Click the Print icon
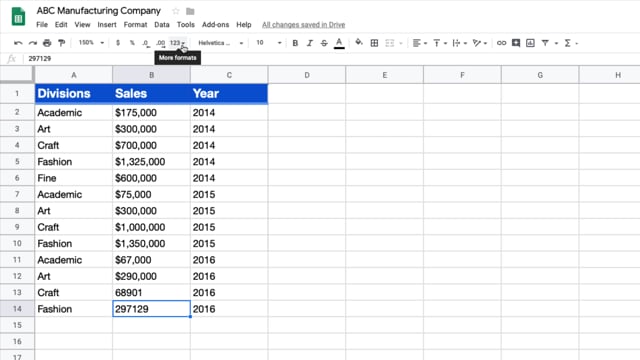Viewport: 640px width, 360px height. pyautogui.click(x=47, y=43)
